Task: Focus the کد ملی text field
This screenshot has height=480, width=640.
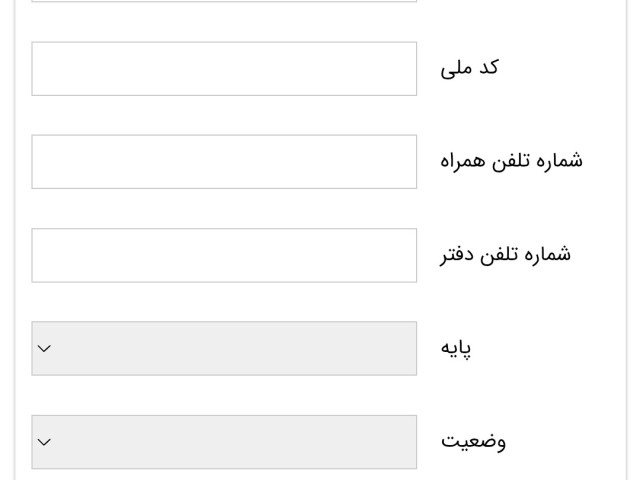Action: (224, 68)
